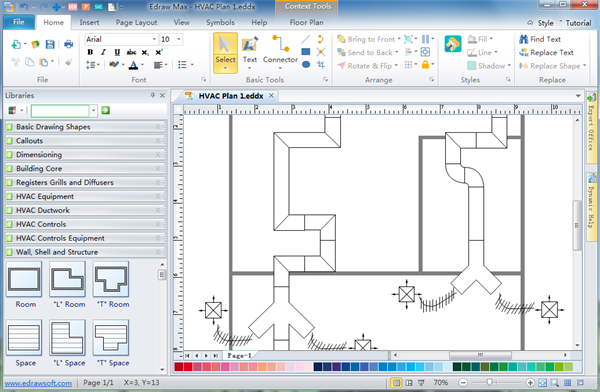The width and height of the screenshot is (600, 392).
Task: Pick the dark navy blue swatch in palette
Action: pos(318,367)
